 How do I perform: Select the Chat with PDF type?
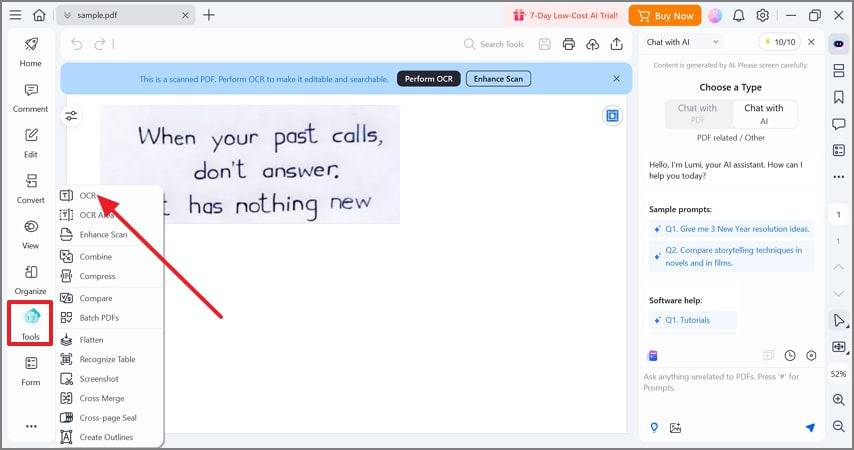(698, 114)
